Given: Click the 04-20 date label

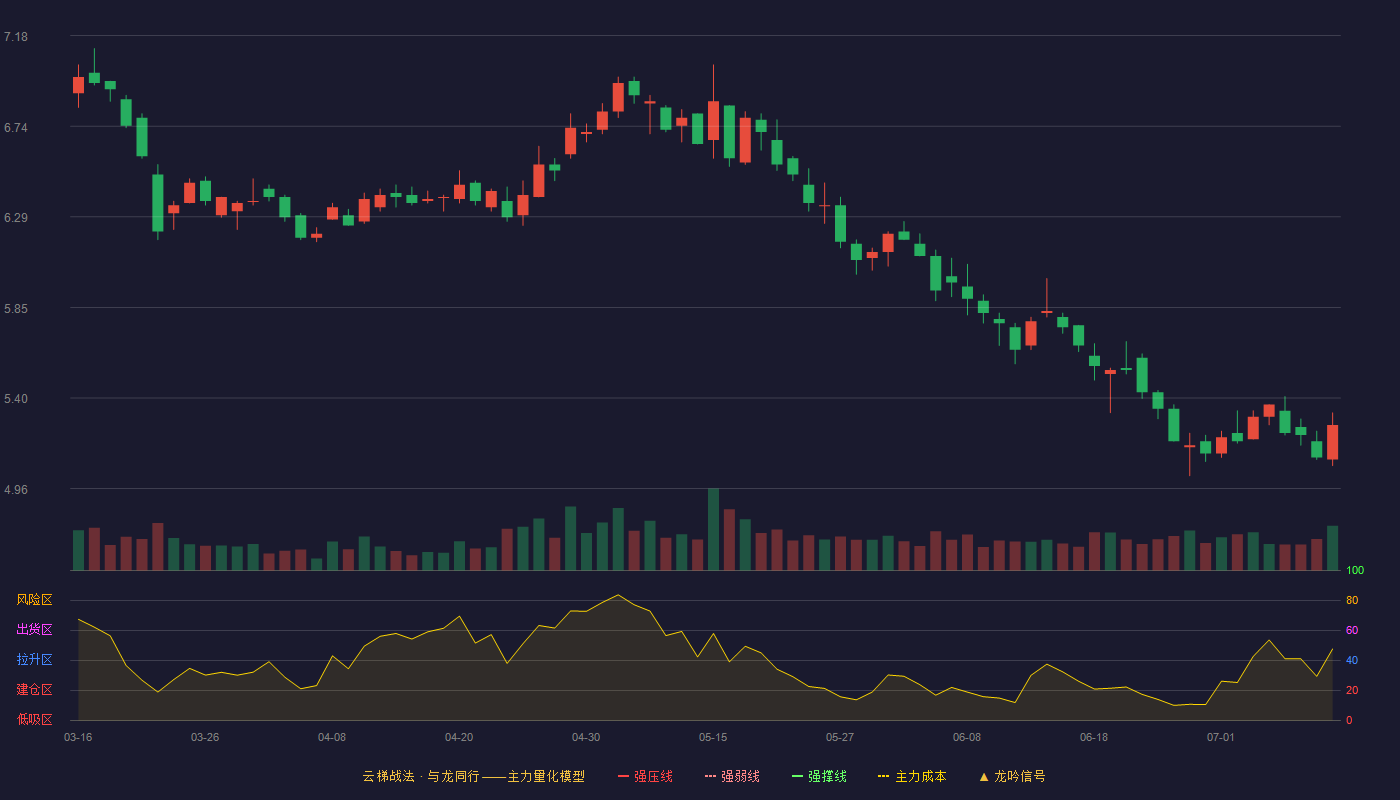Looking at the screenshot, I should 459,737.
